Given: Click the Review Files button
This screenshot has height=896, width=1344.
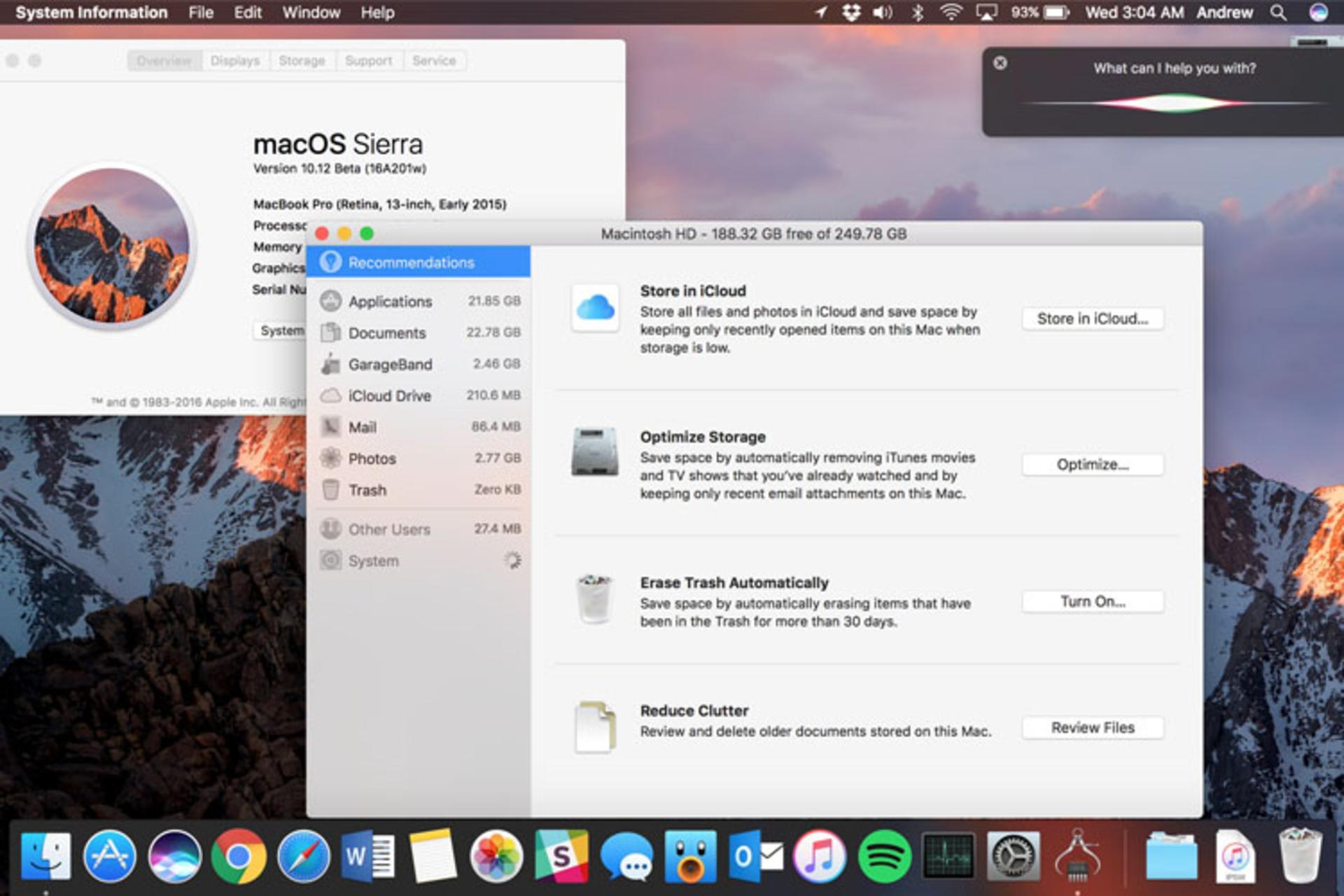Looking at the screenshot, I should pos(1093,728).
